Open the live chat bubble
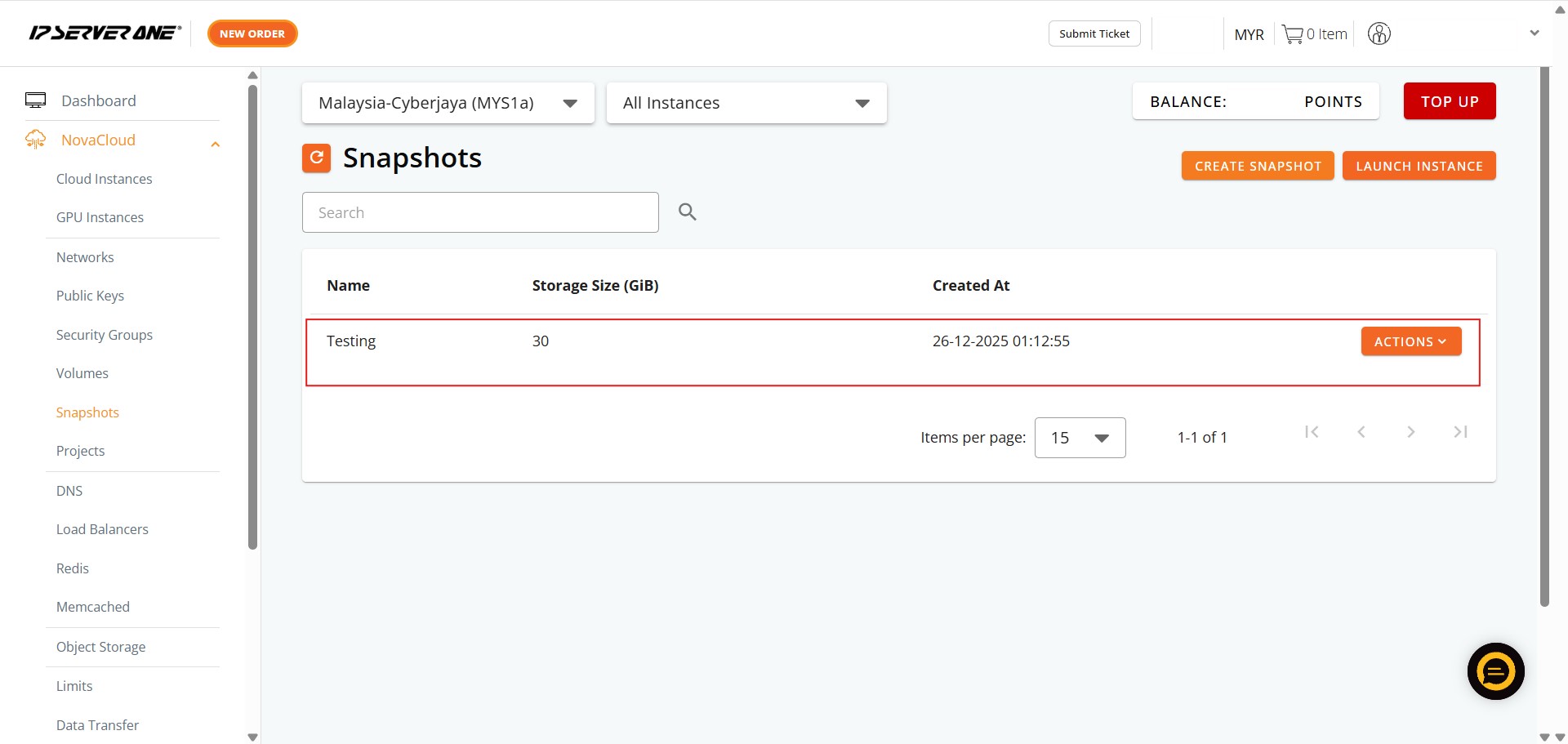The image size is (1568, 744). [x=1495, y=671]
